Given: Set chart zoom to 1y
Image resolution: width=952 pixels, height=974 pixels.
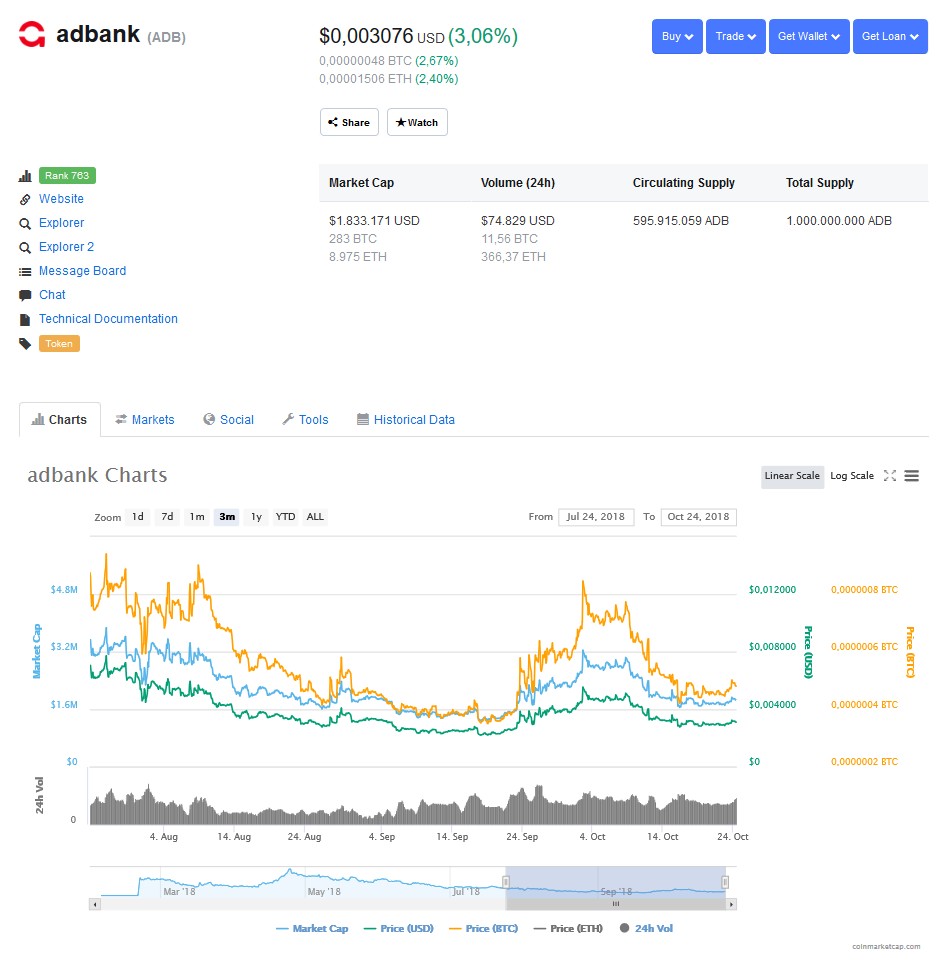Looking at the screenshot, I should (x=256, y=517).
